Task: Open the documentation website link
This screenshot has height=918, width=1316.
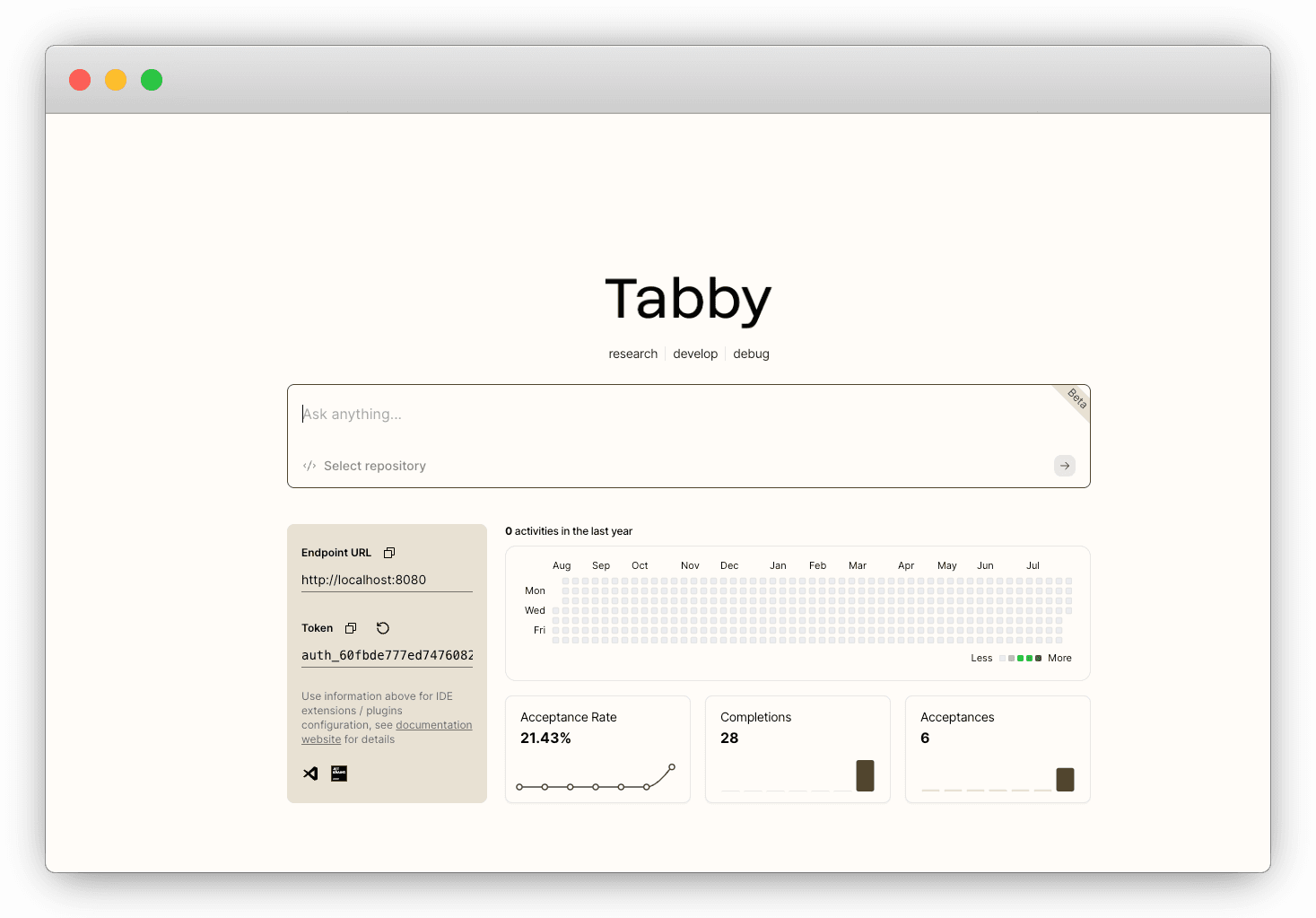Action: [433, 724]
